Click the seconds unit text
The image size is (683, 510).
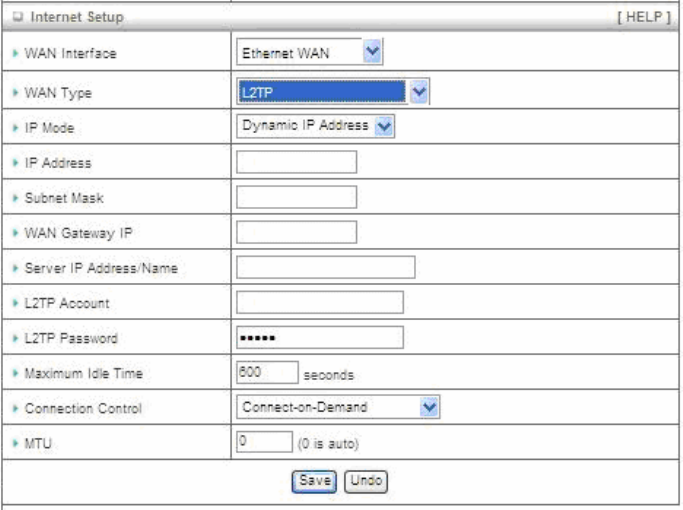pos(328,375)
